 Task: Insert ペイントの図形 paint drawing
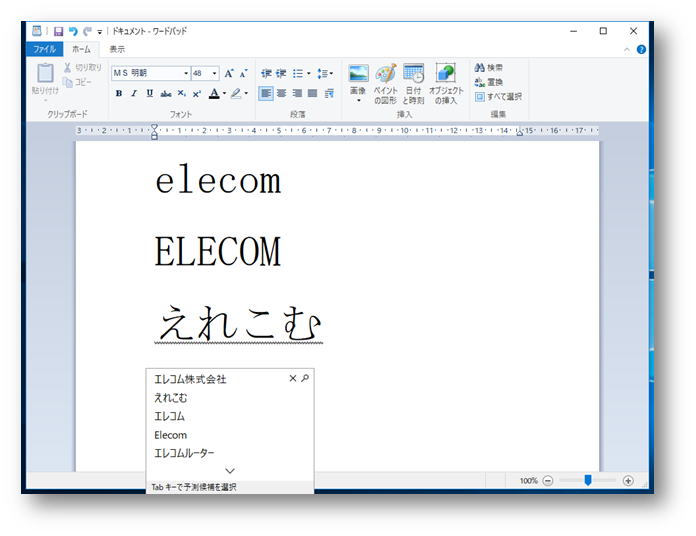[x=385, y=84]
